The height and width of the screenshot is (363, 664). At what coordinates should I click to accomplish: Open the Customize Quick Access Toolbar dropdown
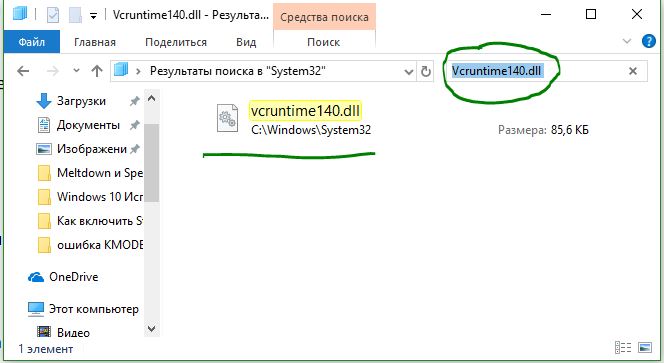click(x=94, y=16)
